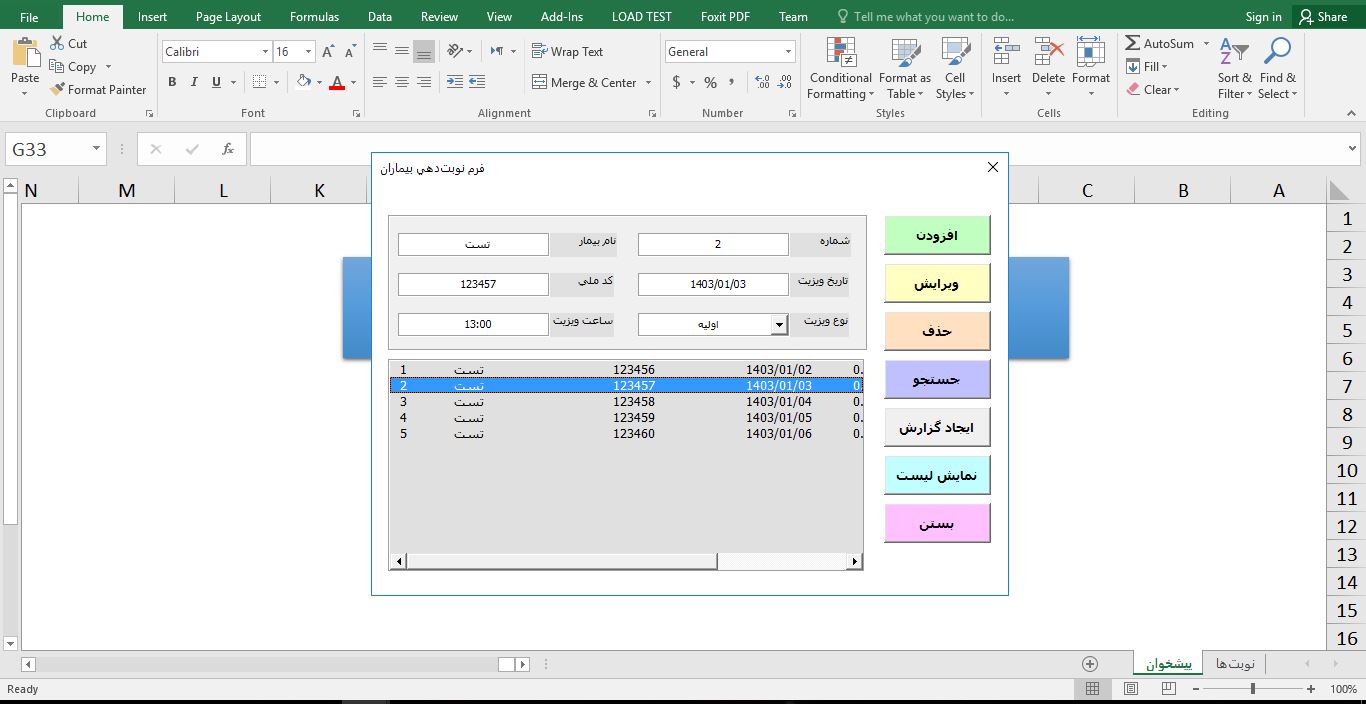Align text to the right

[x=424, y=82]
